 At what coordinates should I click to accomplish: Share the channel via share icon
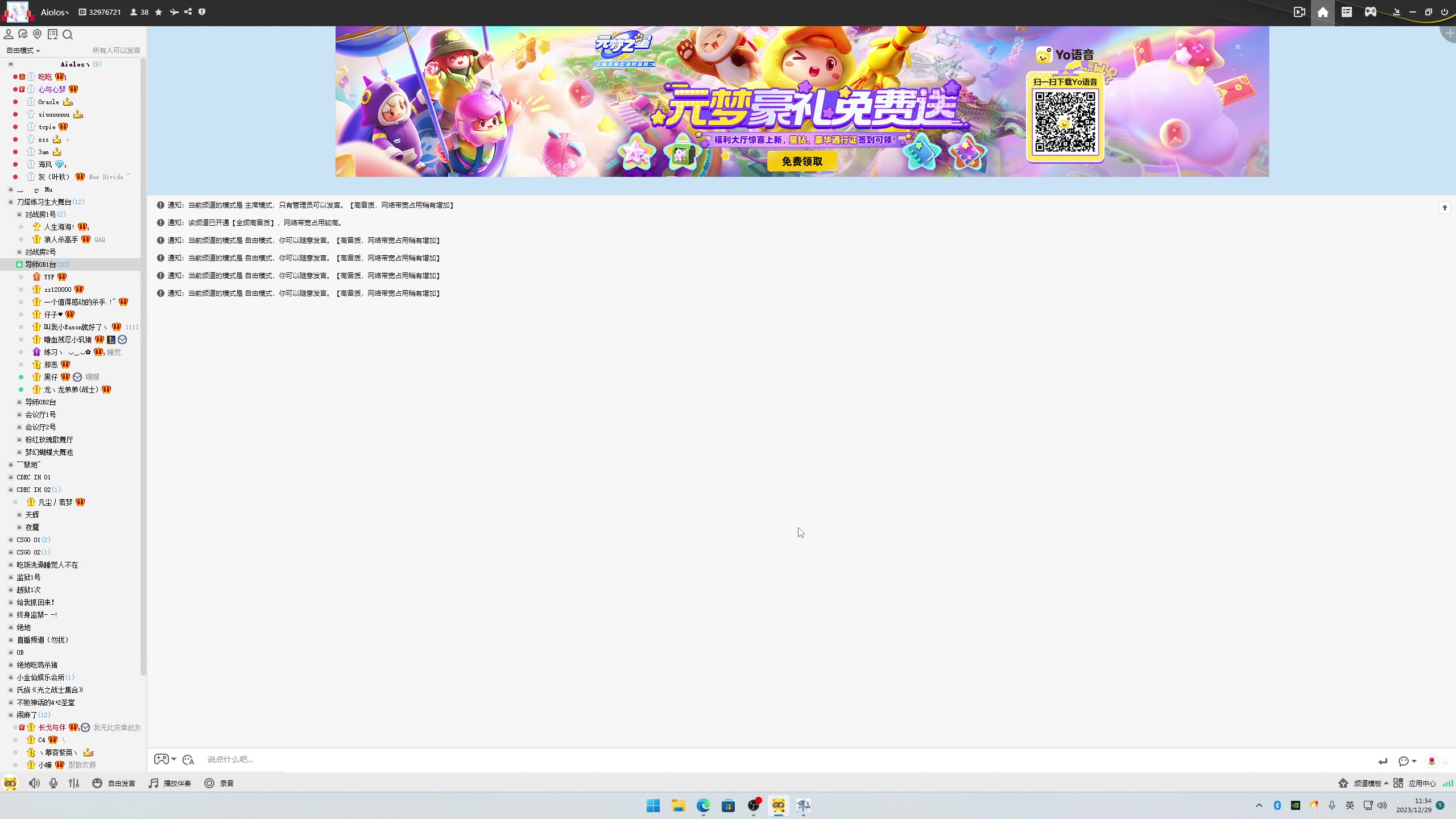188,12
